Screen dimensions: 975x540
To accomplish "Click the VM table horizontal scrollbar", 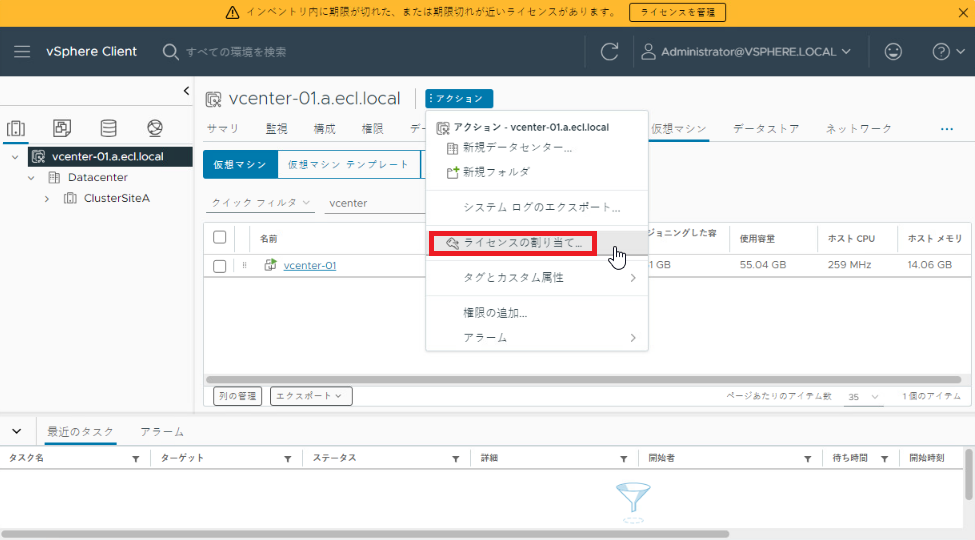I will pos(583,379).
